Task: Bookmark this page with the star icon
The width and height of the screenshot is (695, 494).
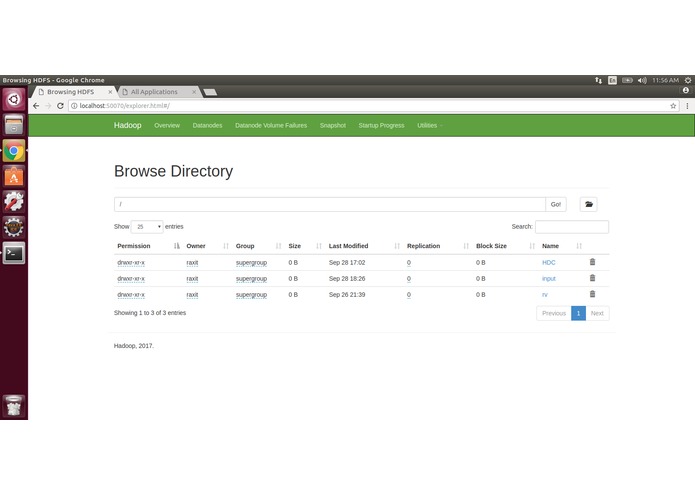Action: [673, 106]
